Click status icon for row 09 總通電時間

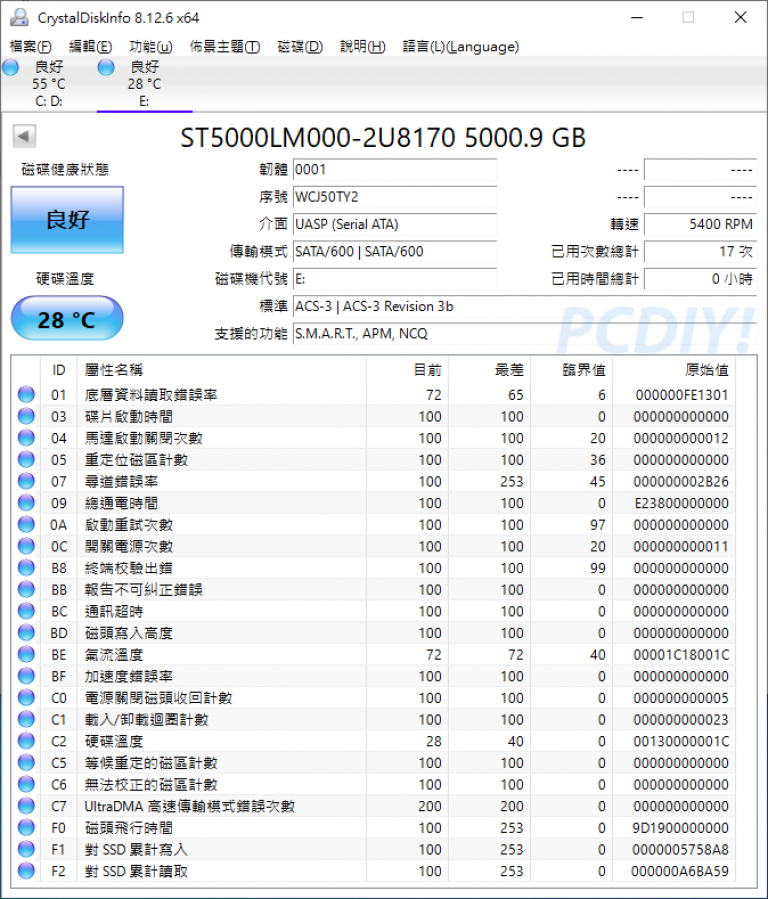(x=26, y=503)
